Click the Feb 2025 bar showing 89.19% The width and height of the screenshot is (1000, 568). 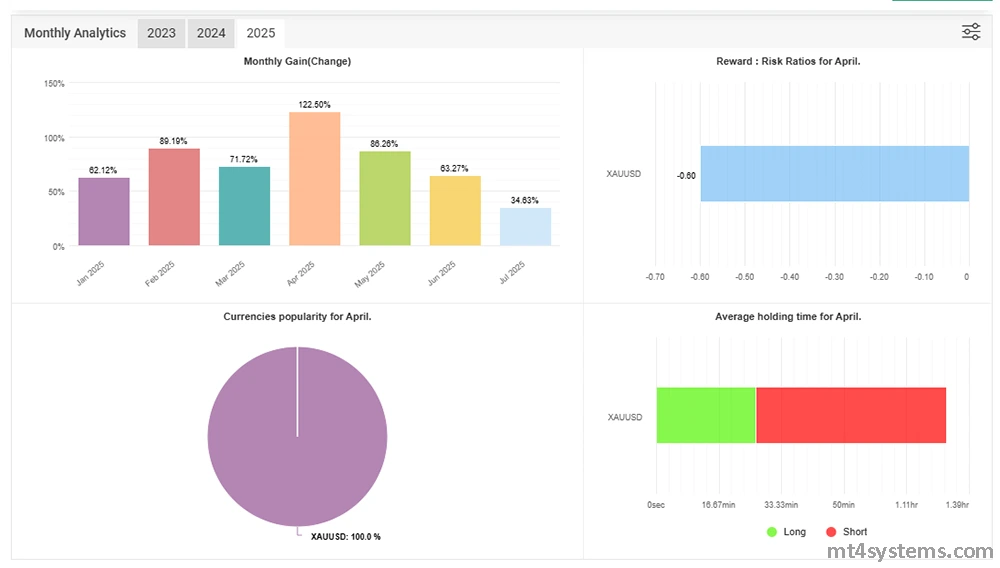coord(174,197)
